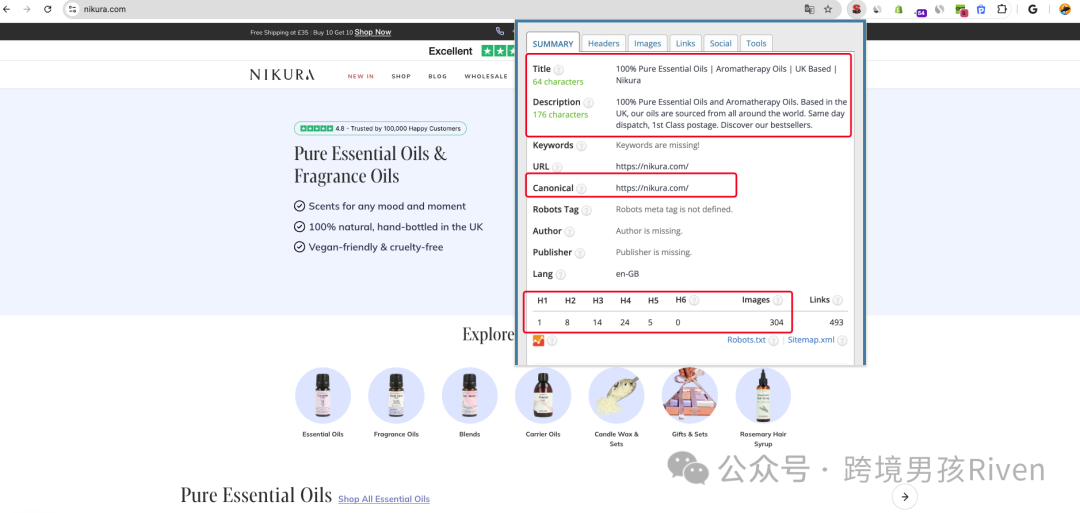Viewport: 1080px width, 513px height.
Task: Switch to the Links tab
Action: click(x=685, y=43)
